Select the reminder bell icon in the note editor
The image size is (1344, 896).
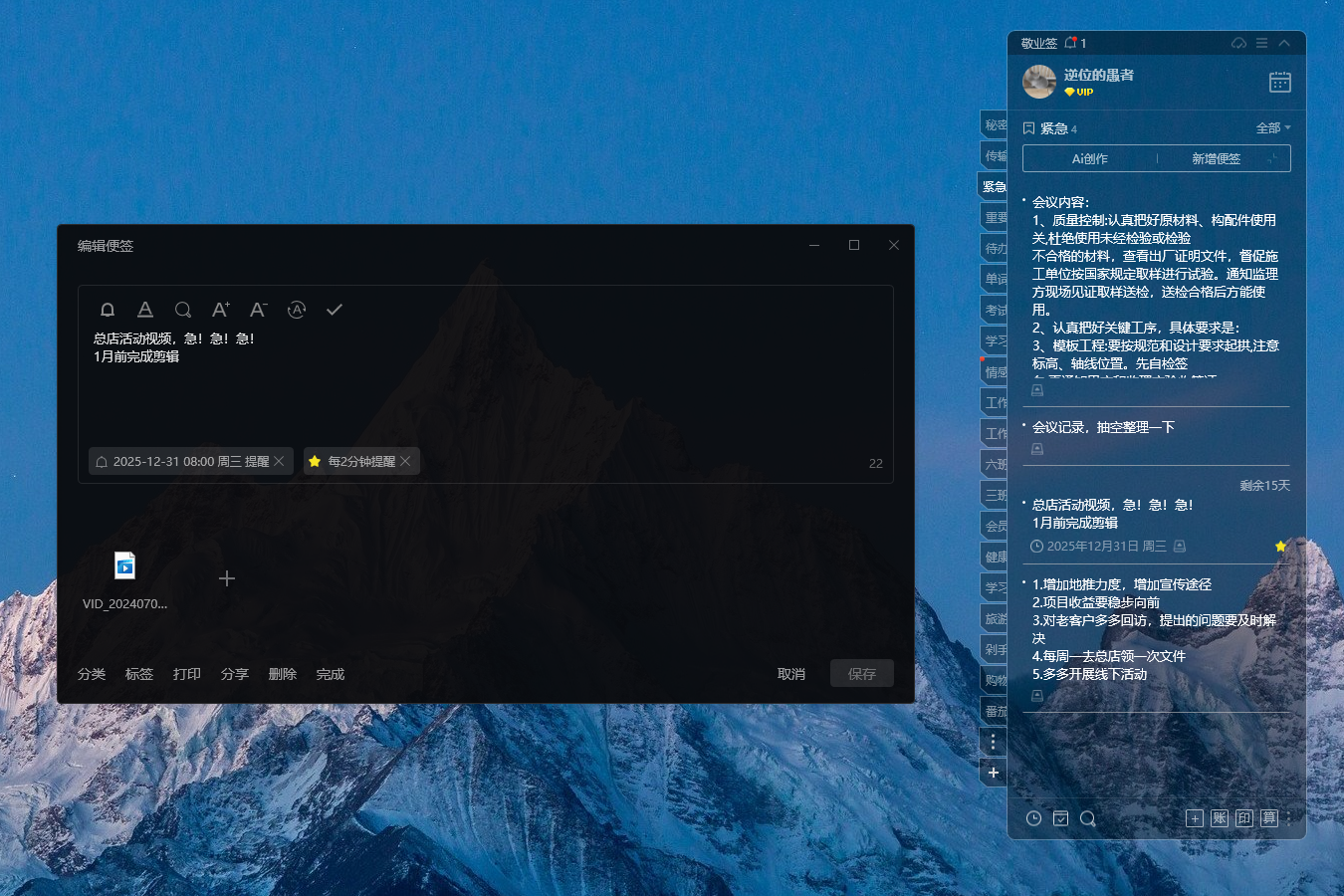(x=108, y=310)
